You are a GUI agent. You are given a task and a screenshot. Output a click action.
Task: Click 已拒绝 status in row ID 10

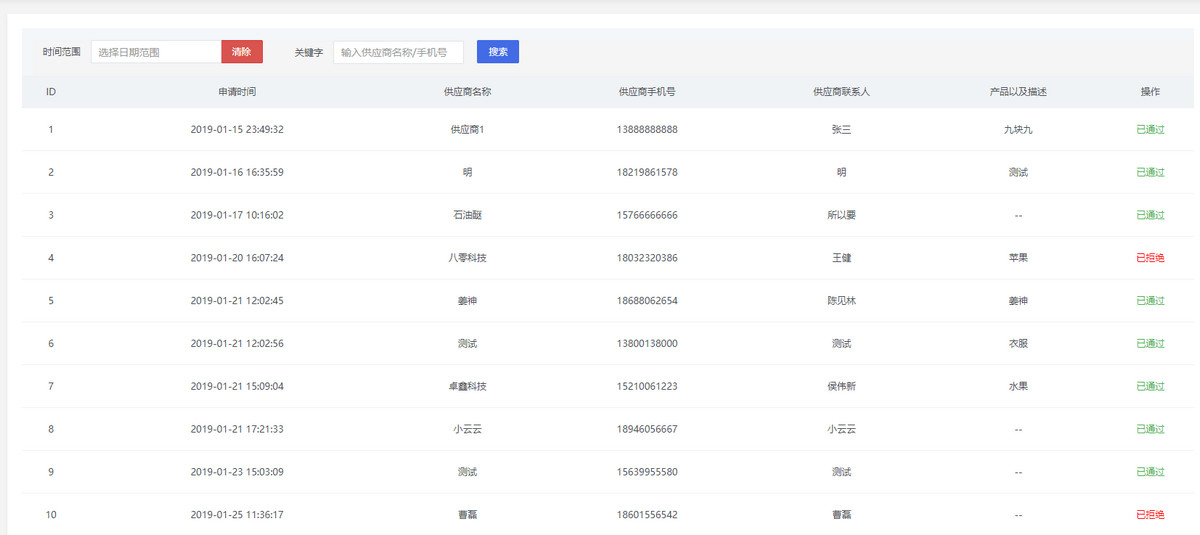click(x=1150, y=516)
